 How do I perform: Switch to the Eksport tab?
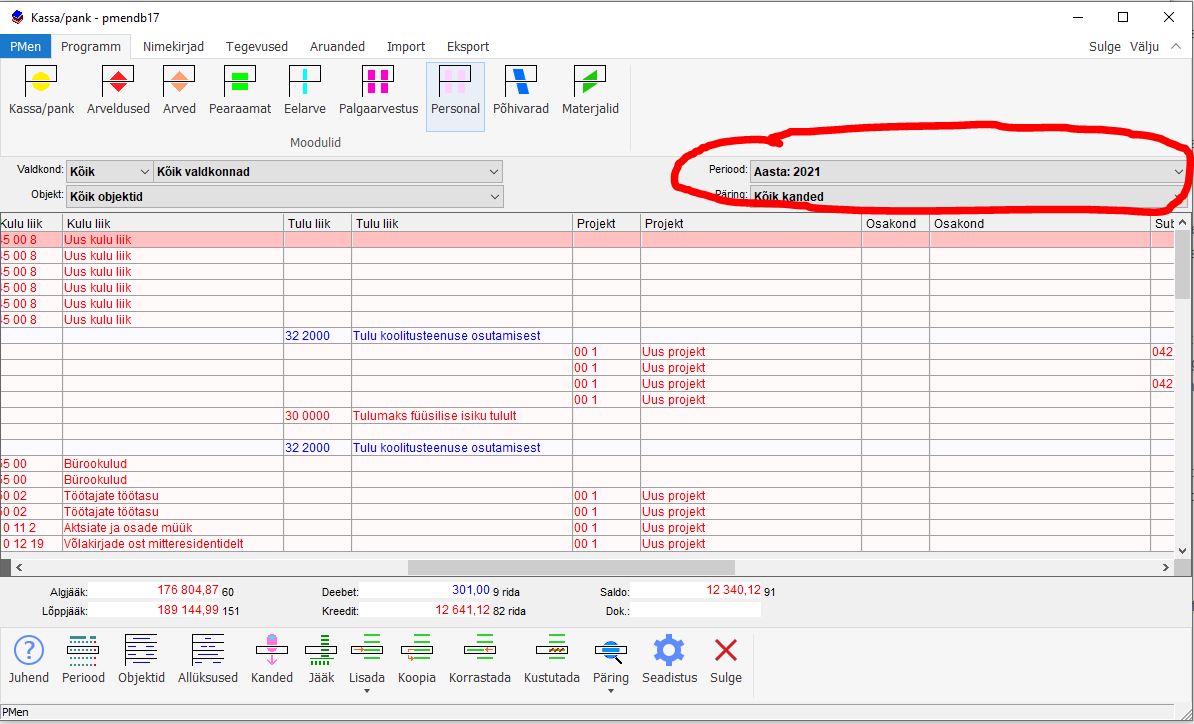coord(468,46)
